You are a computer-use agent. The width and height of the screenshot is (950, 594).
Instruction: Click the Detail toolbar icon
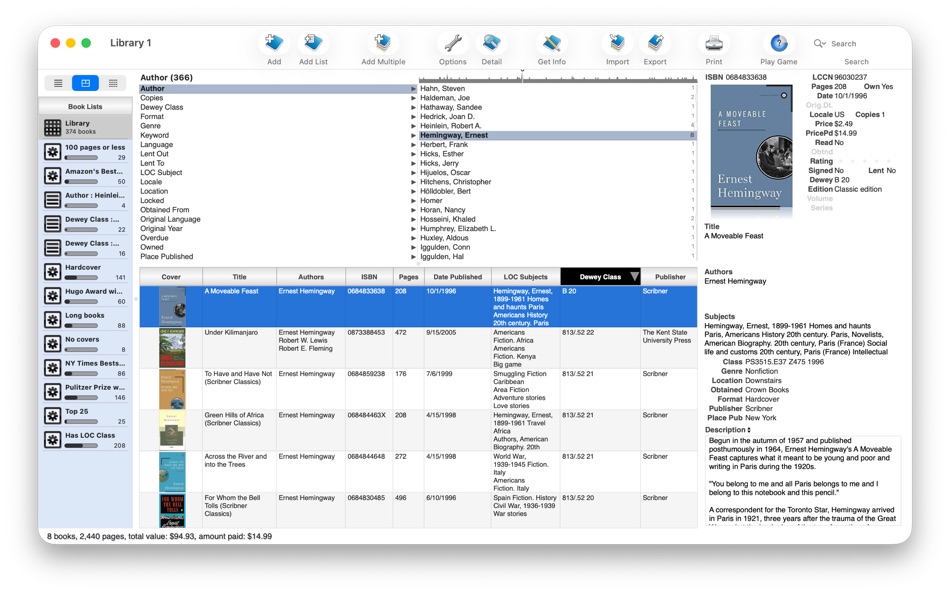[491, 42]
